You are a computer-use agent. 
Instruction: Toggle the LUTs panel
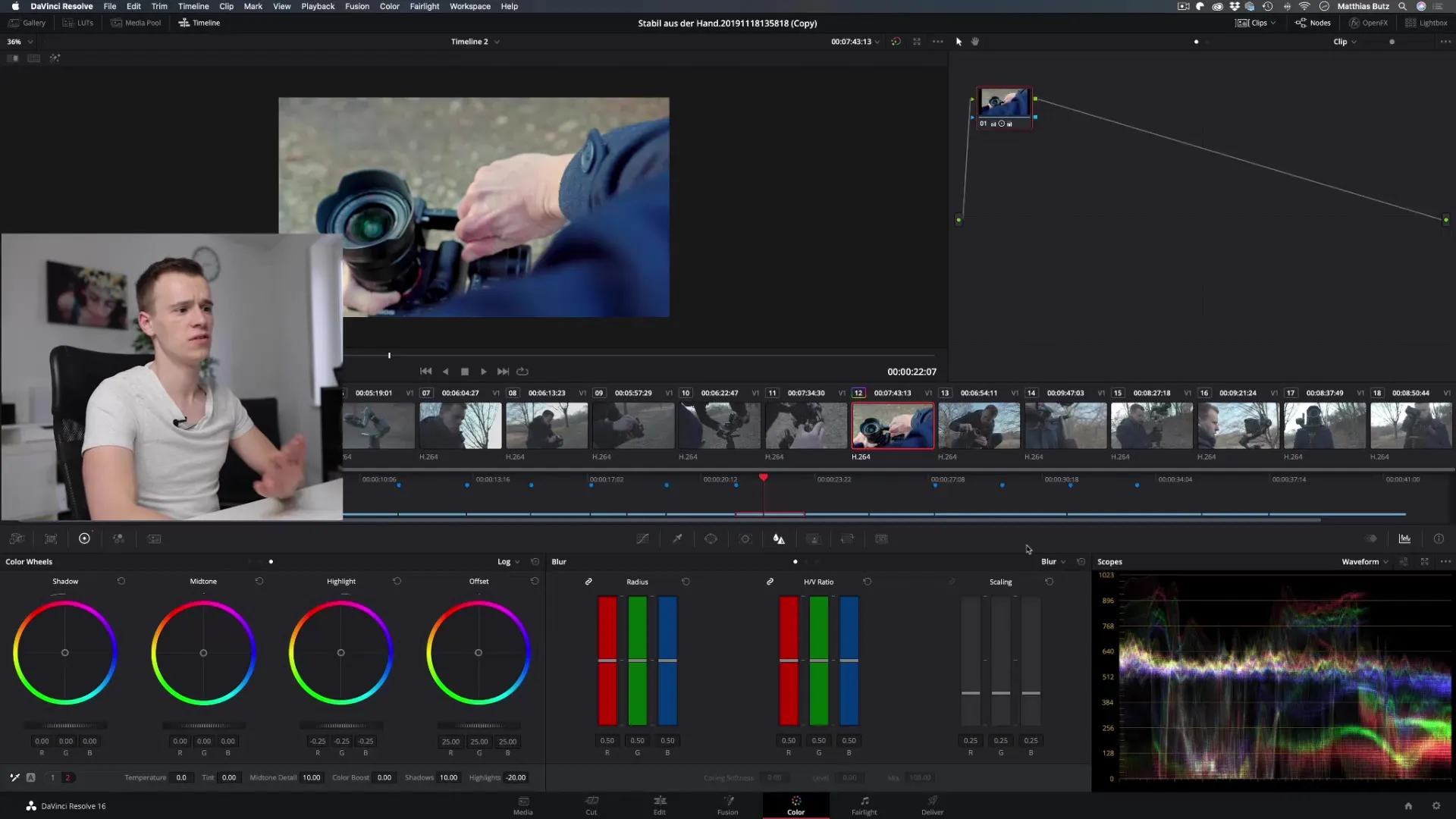pyautogui.click(x=78, y=23)
